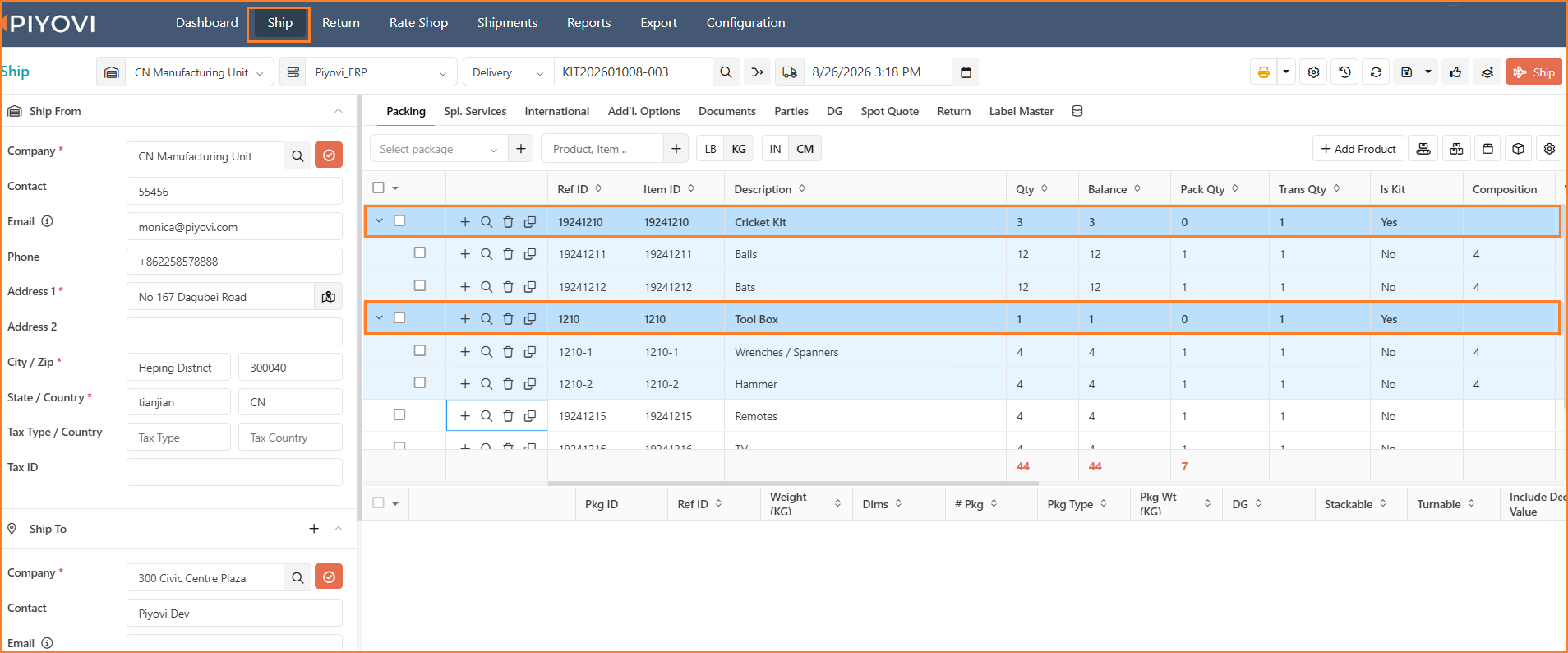Click the orange verify icon for Ship From company
Image resolution: width=1568 pixels, height=653 pixels.
(x=329, y=155)
